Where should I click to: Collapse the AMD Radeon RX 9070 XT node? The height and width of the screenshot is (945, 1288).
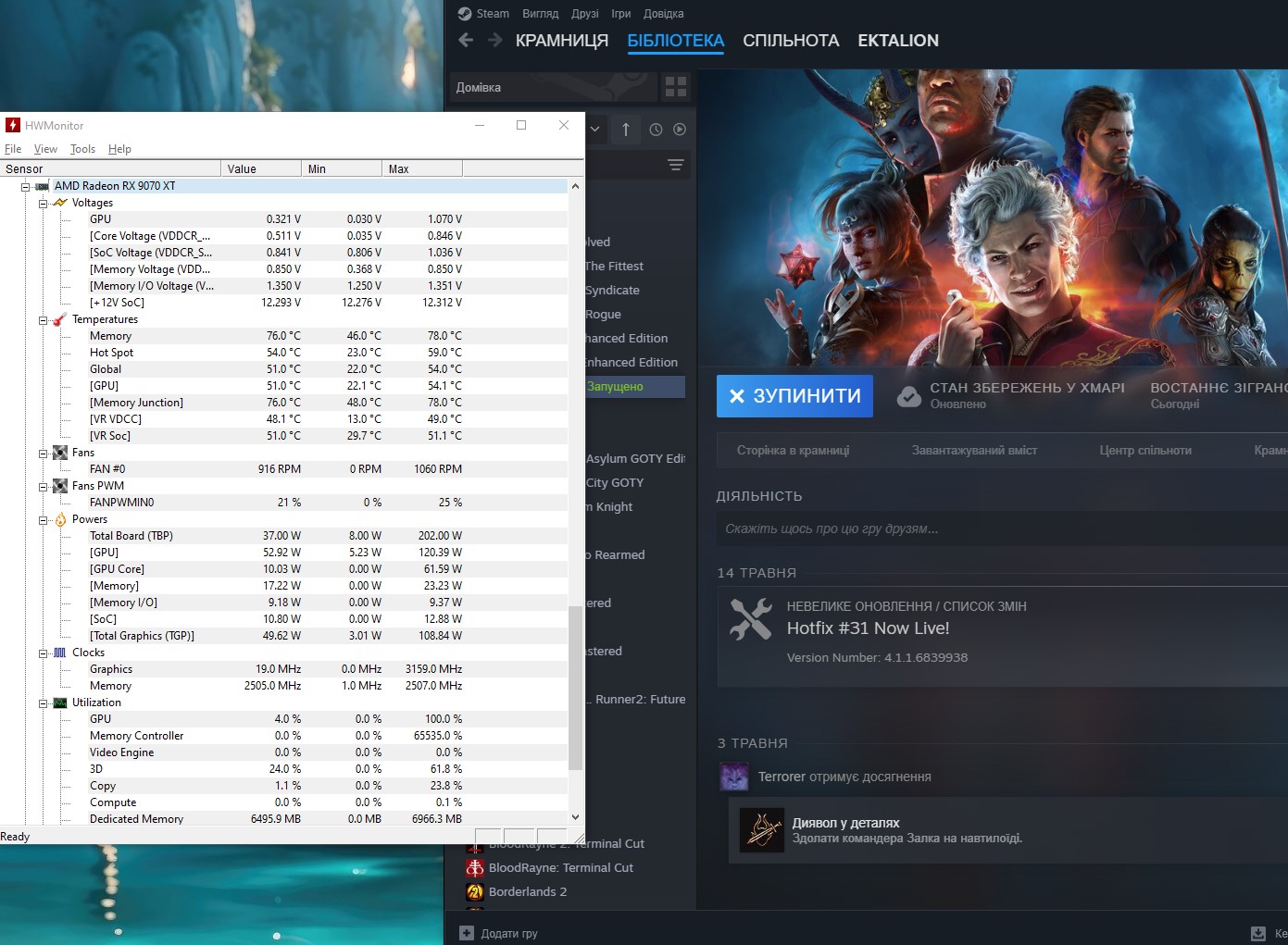tap(25, 186)
